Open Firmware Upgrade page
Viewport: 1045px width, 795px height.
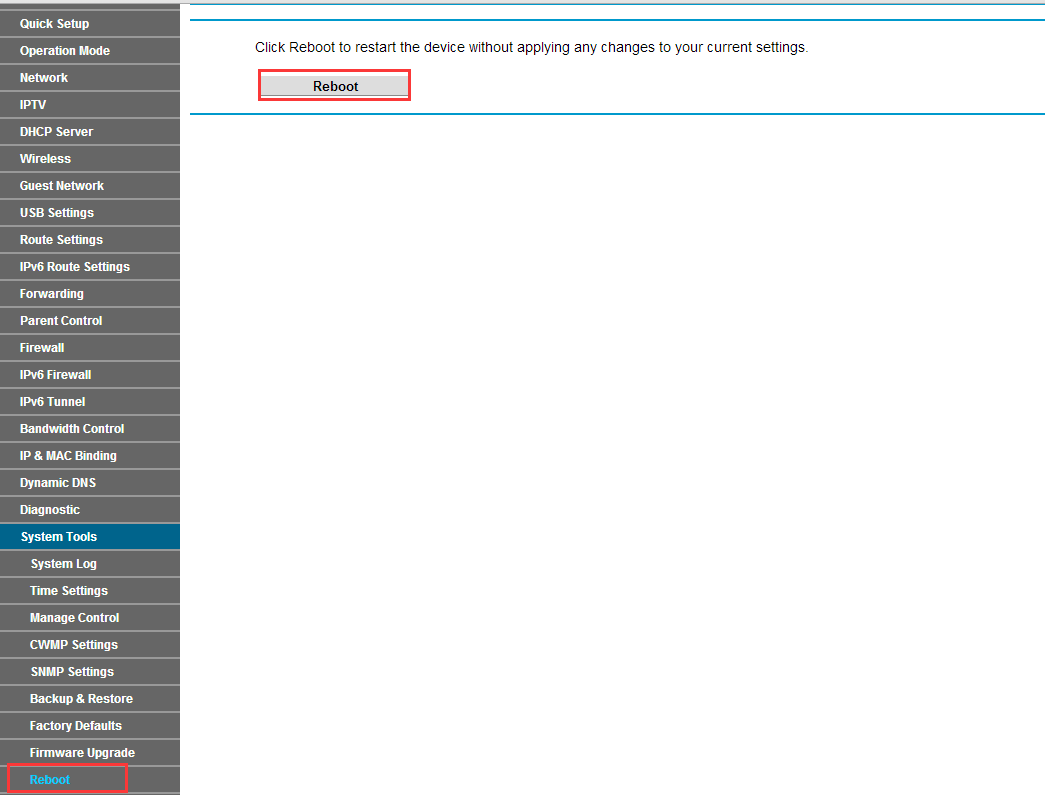coord(90,752)
